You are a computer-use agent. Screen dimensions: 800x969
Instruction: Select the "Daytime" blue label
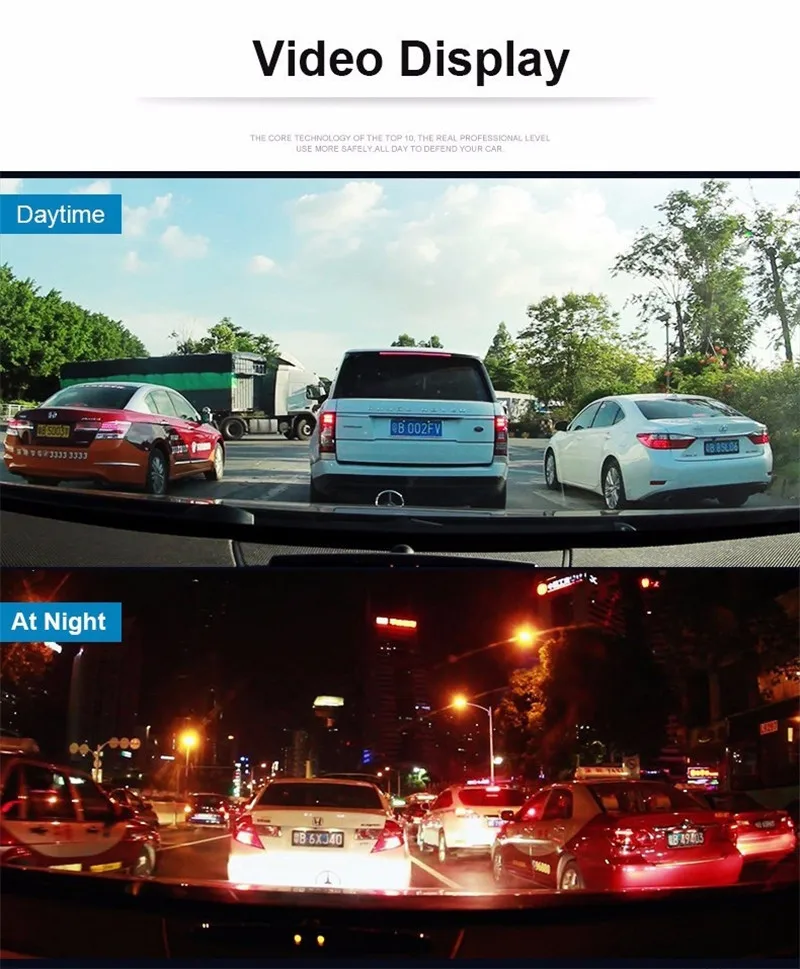pyautogui.click(x=61, y=214)
